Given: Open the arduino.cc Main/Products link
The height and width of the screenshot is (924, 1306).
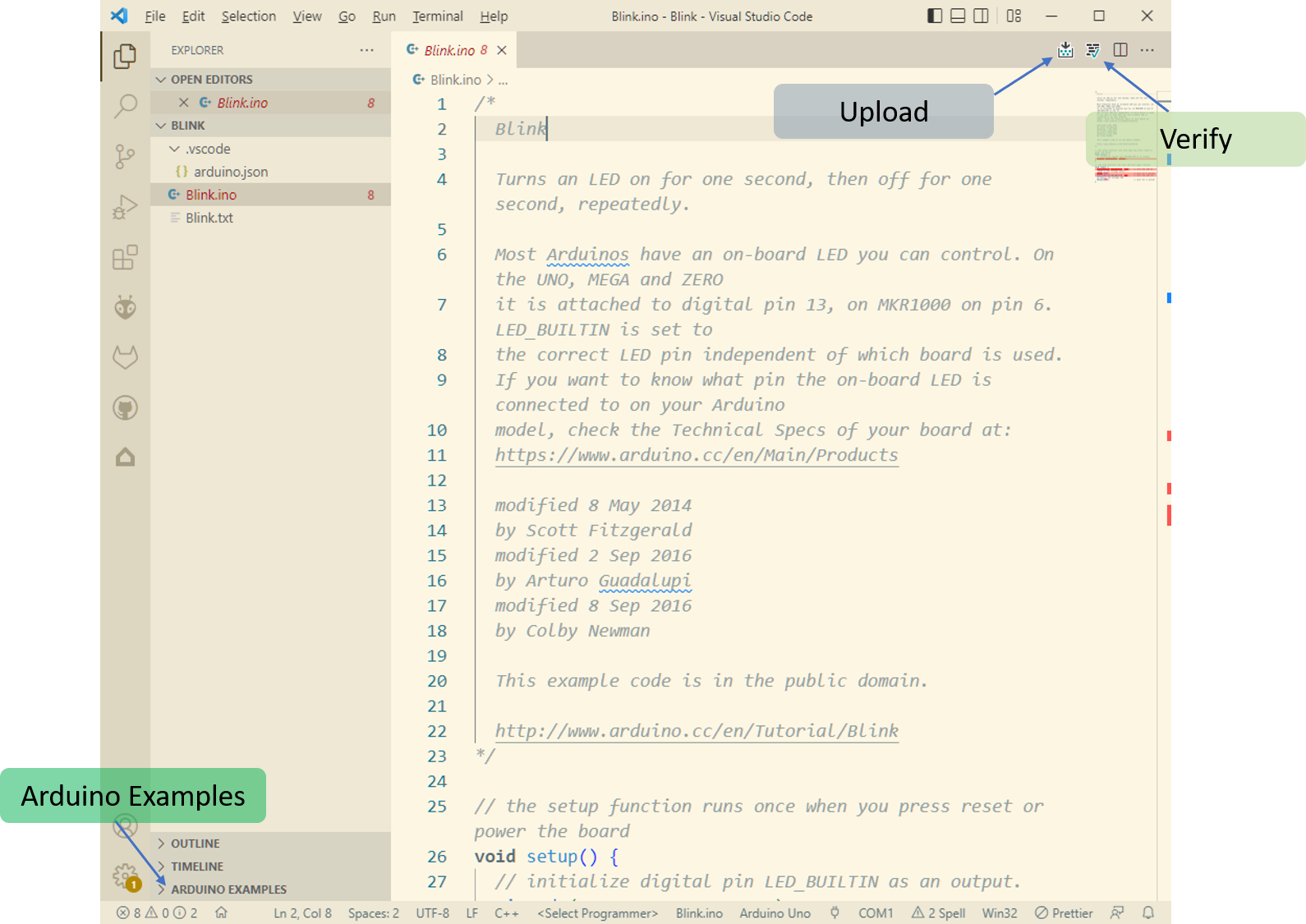Looking at the screenshot, I should pos(697,455).
